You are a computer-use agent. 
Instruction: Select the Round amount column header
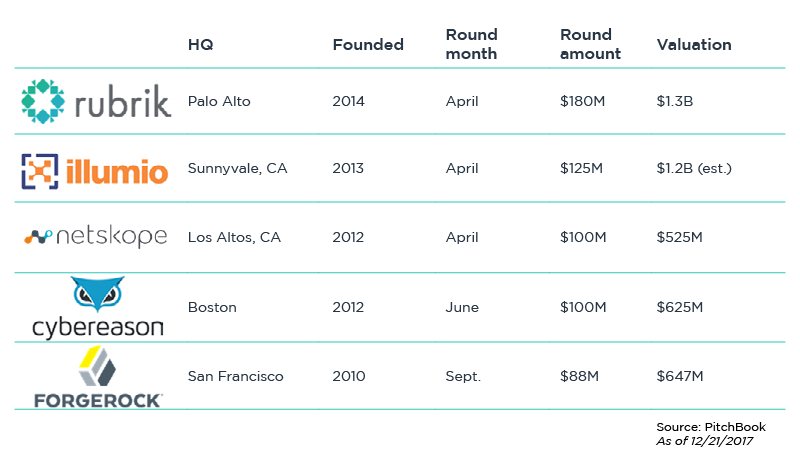590,44
